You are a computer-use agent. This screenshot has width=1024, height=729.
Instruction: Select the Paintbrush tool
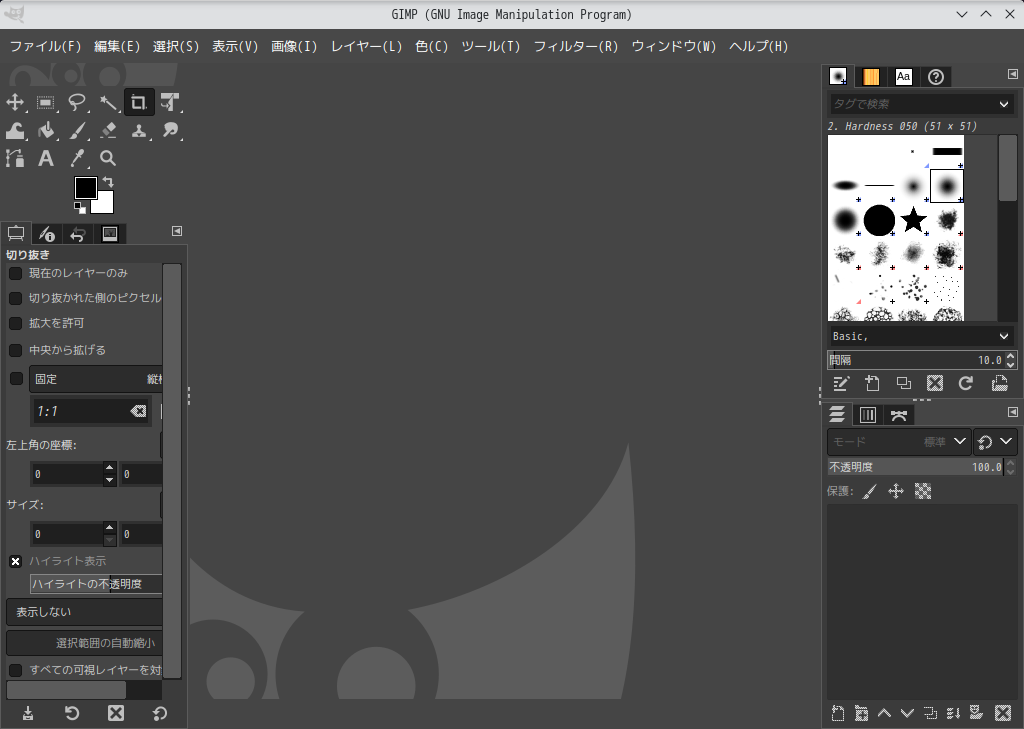[x=77, y=131]
